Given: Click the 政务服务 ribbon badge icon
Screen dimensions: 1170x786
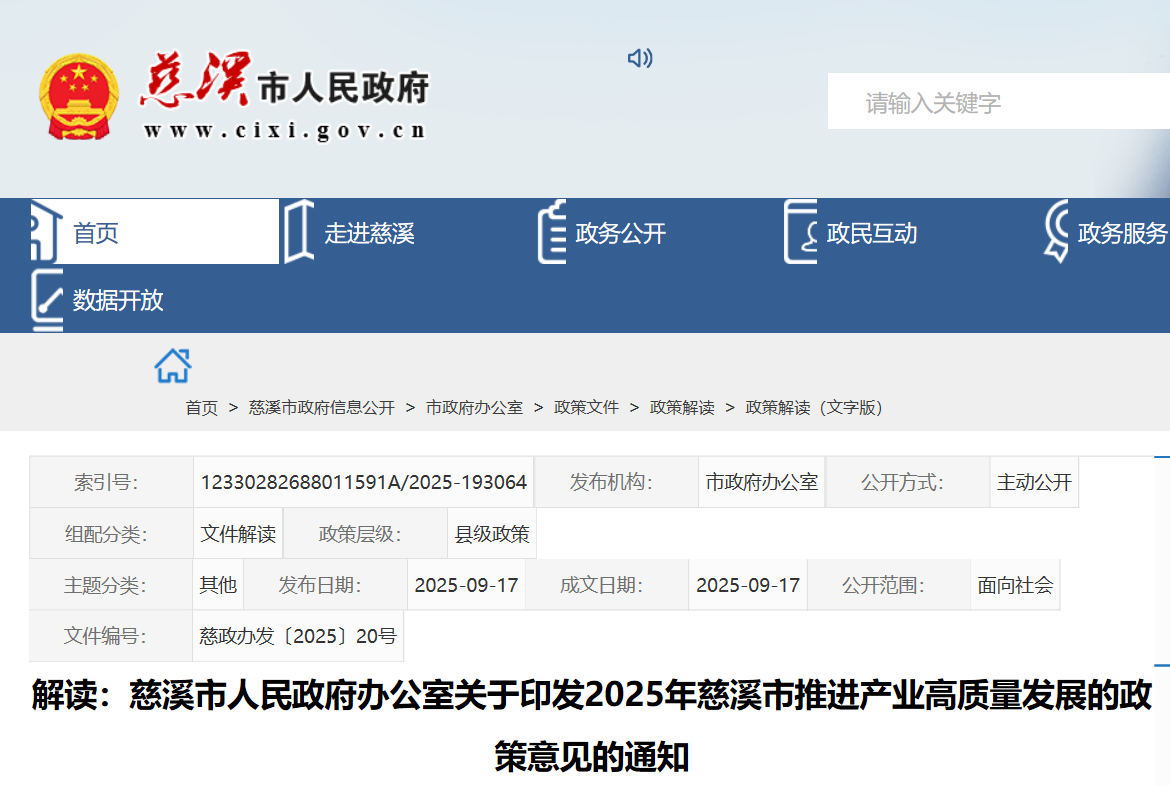Looking at the screenshot, I should tap(1056, 232).
